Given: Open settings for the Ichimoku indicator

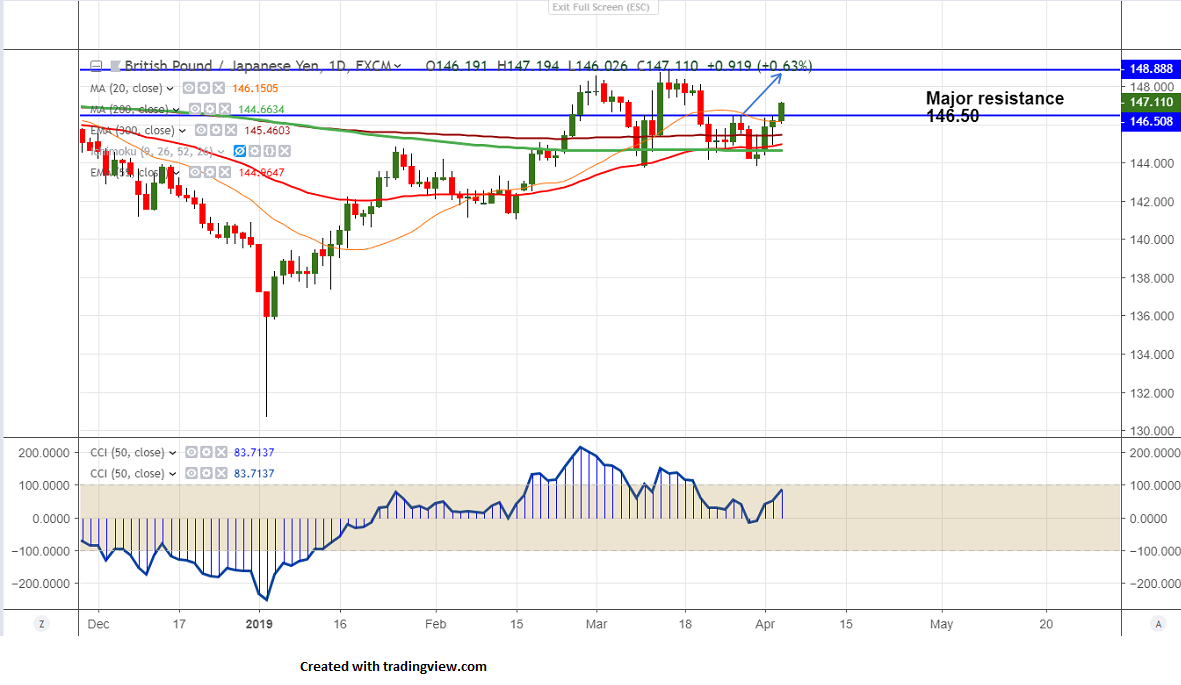Looking at the screenshot, I should point(255,151).
